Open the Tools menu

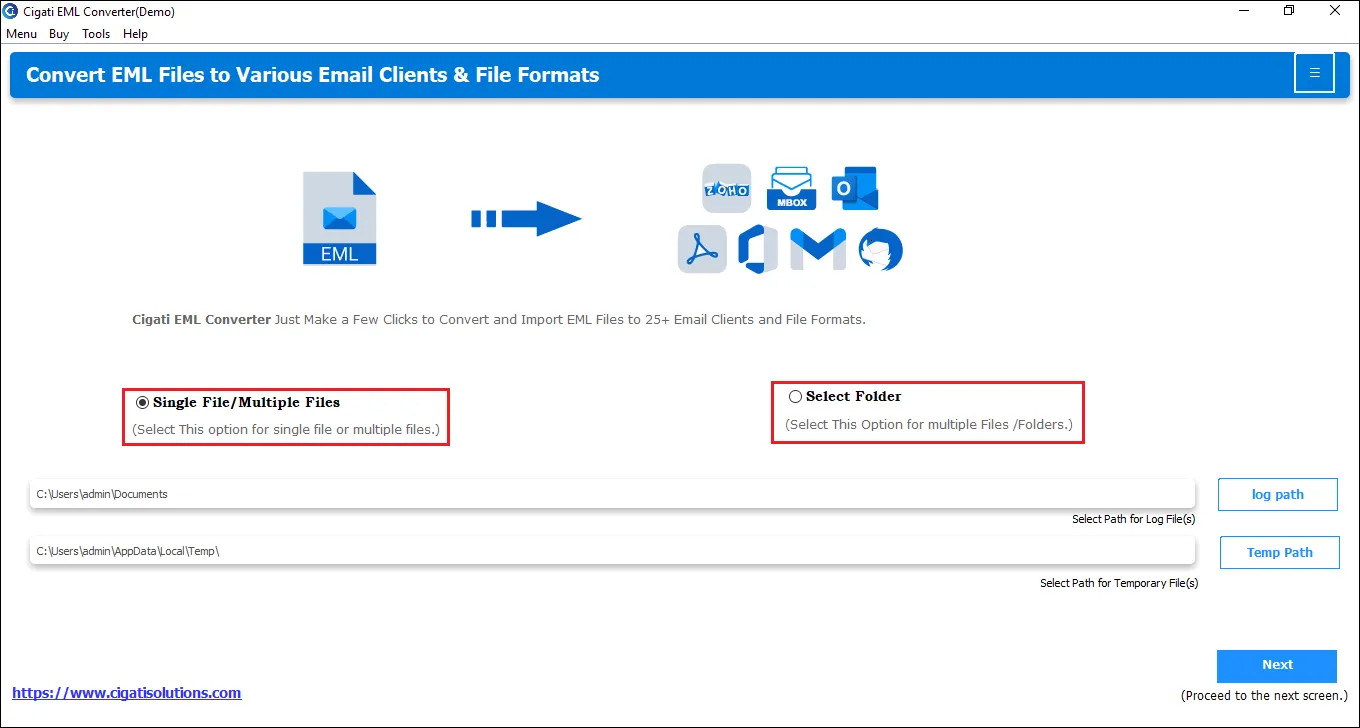pos(96,34)
